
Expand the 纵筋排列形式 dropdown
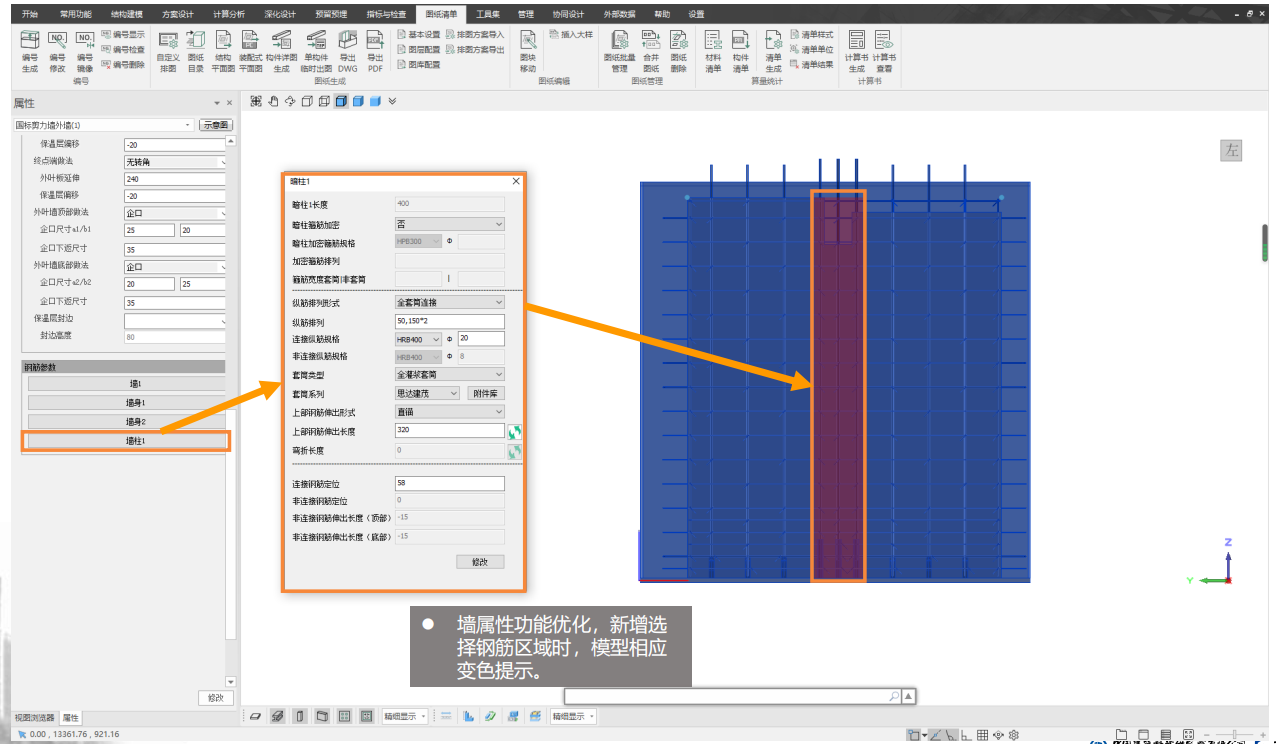coord(450,302)
